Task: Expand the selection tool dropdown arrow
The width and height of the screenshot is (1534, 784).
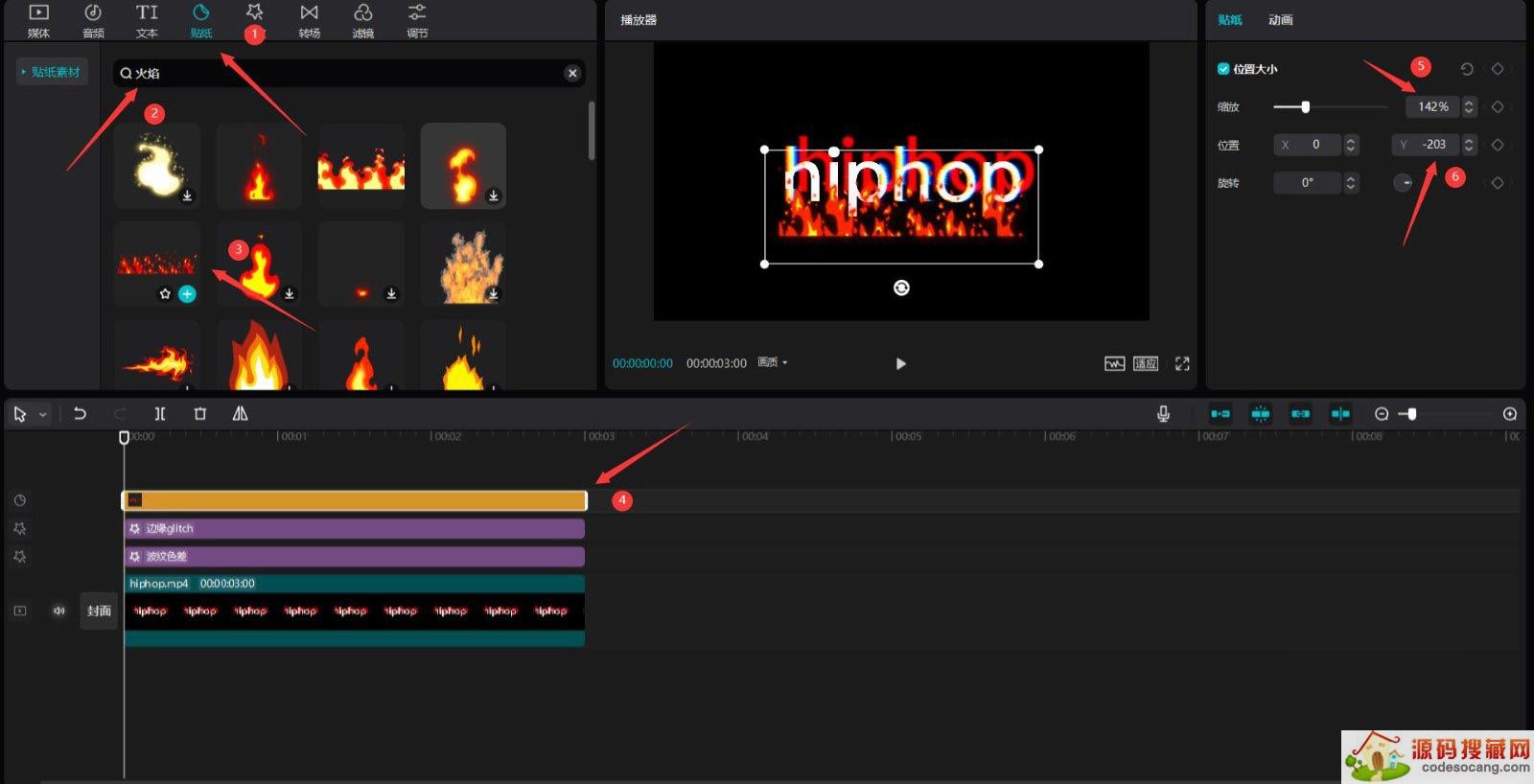Action: [x=43, y=415]
